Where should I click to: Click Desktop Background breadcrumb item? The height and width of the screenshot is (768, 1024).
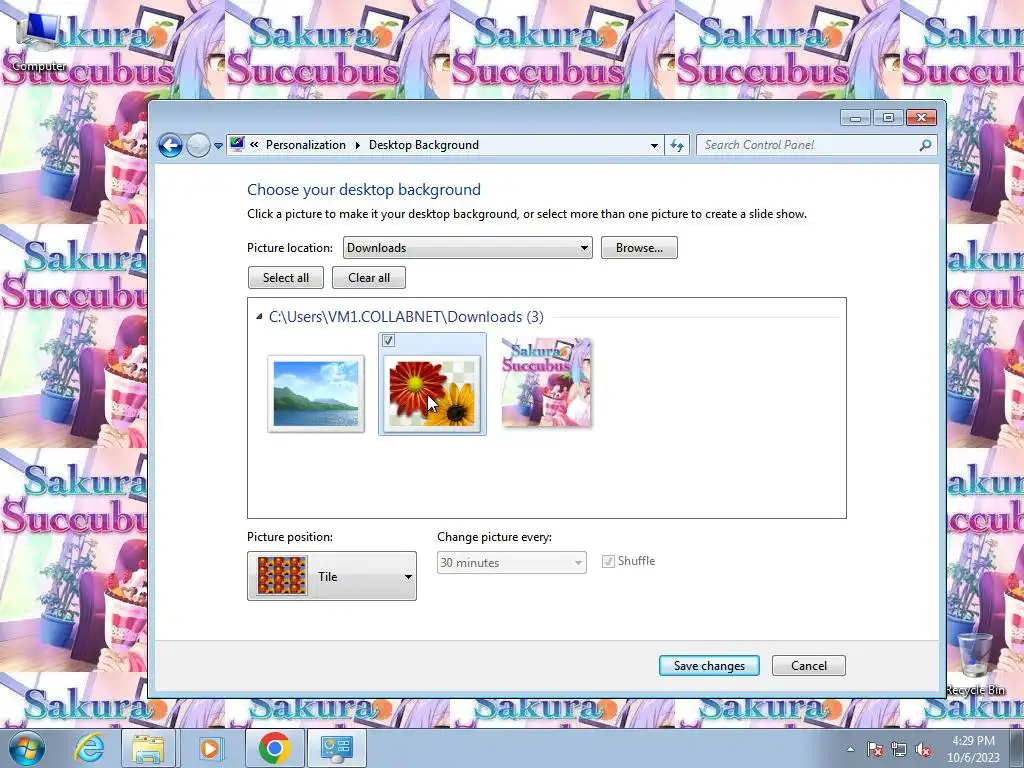[424, 145]
